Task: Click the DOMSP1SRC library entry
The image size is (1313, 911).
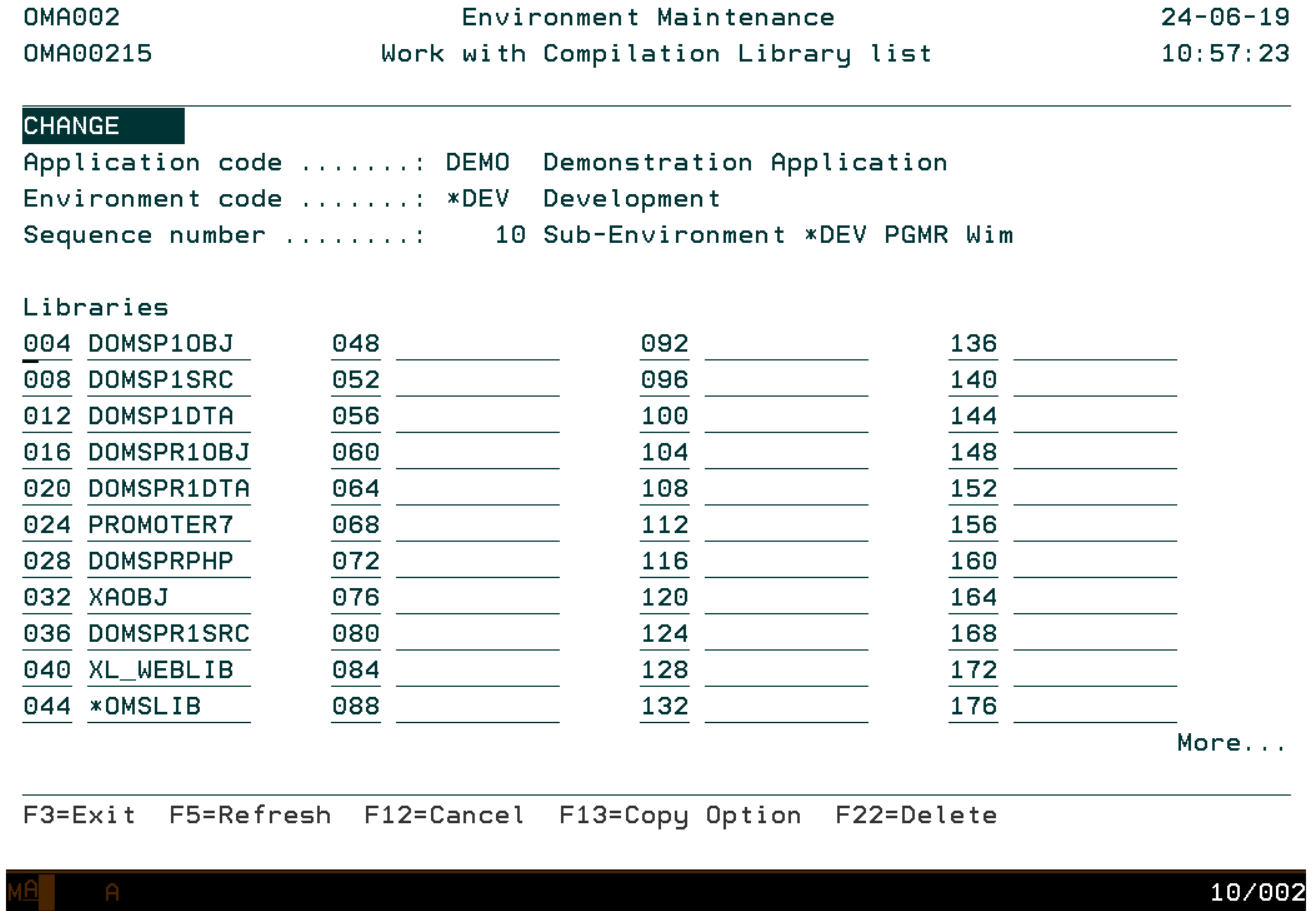Action: pyautogui.click(x=168, y=380)
